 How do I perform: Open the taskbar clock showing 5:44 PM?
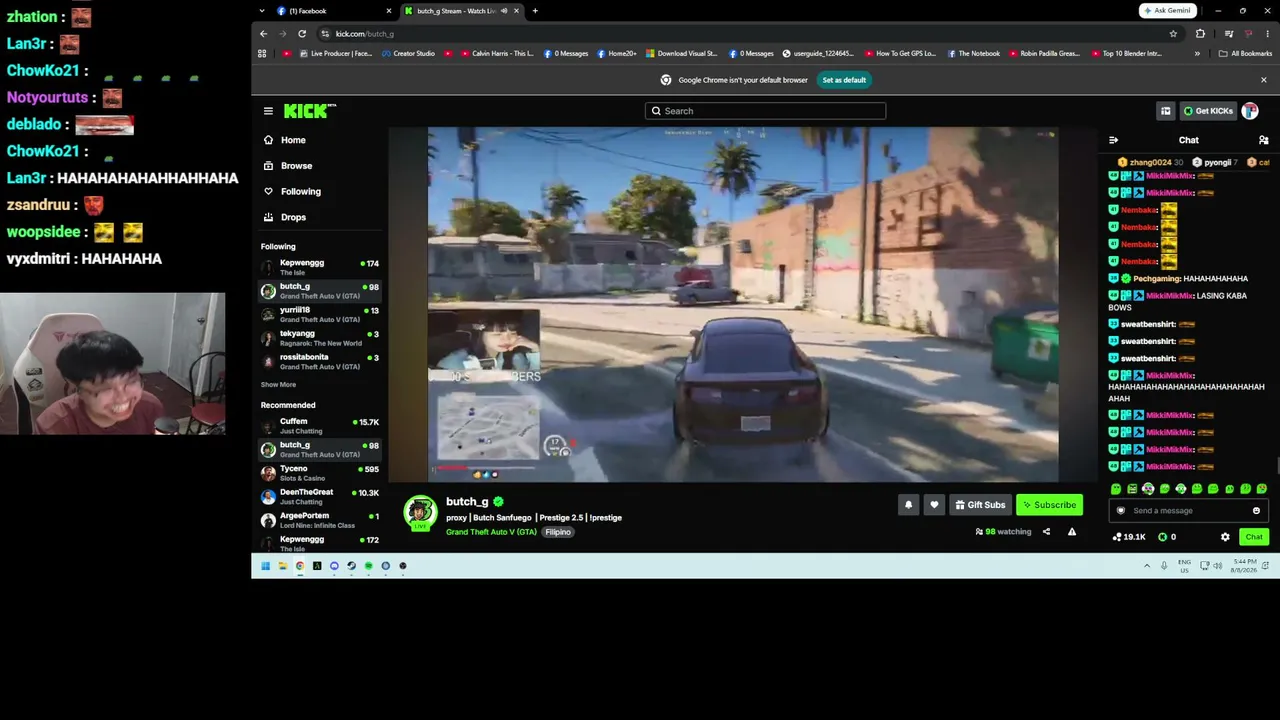click(x=1245, y=566)
